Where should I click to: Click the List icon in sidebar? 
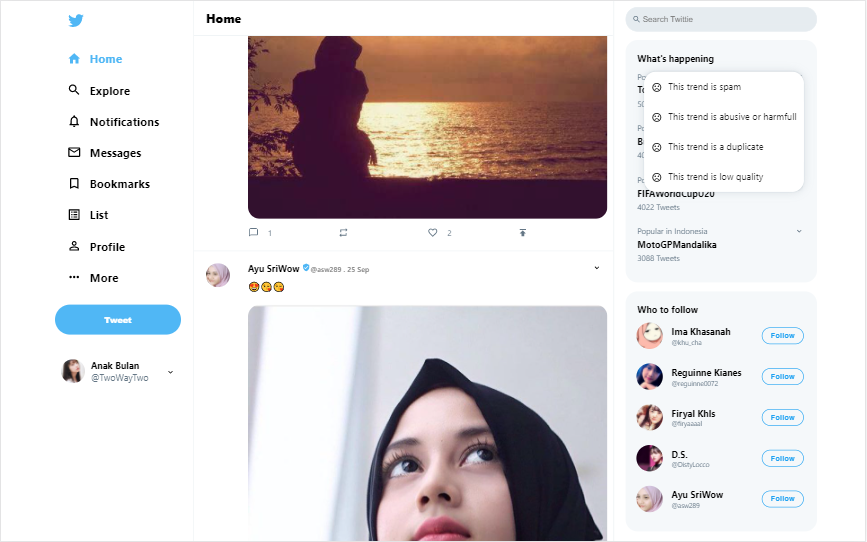74,215
